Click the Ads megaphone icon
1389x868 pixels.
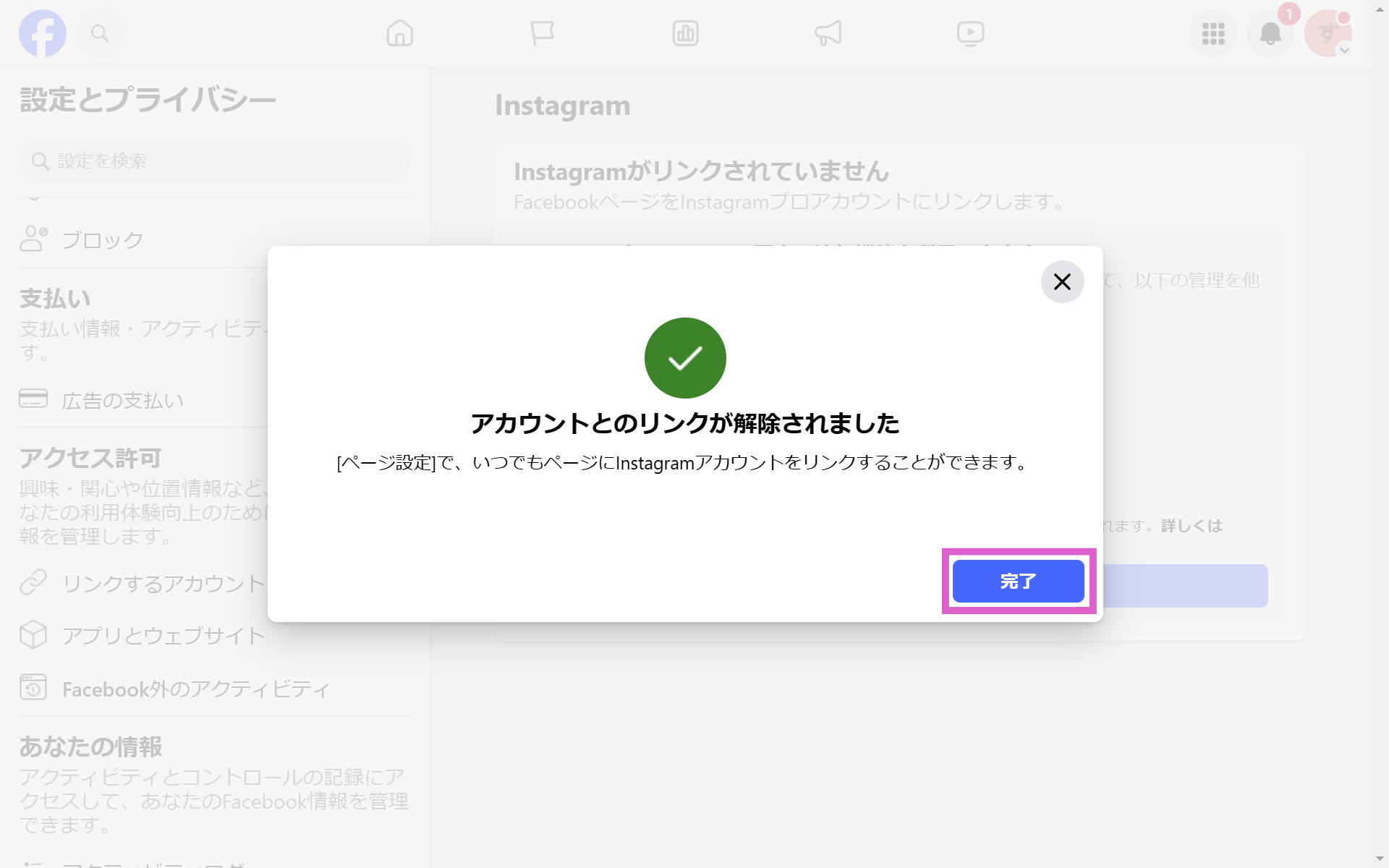(x=828, y=33)
